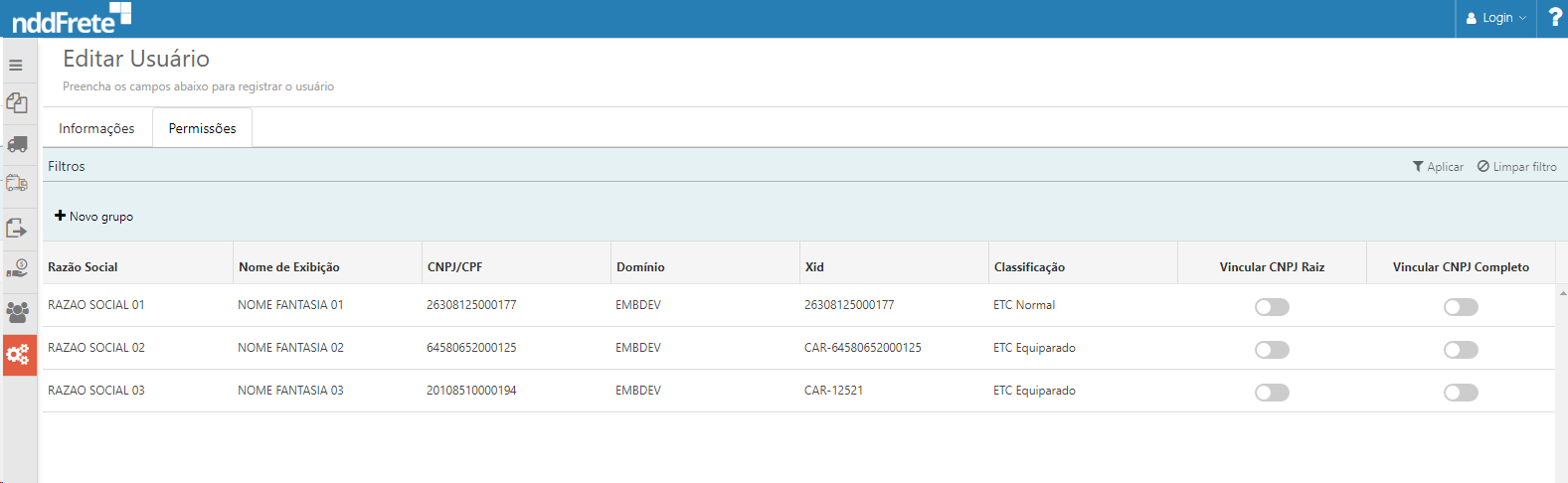Image resolution: width=1568 pixels, height=483 pixels.
Task: Expand the Filtros panel header
Action: [x=67, y=166]
